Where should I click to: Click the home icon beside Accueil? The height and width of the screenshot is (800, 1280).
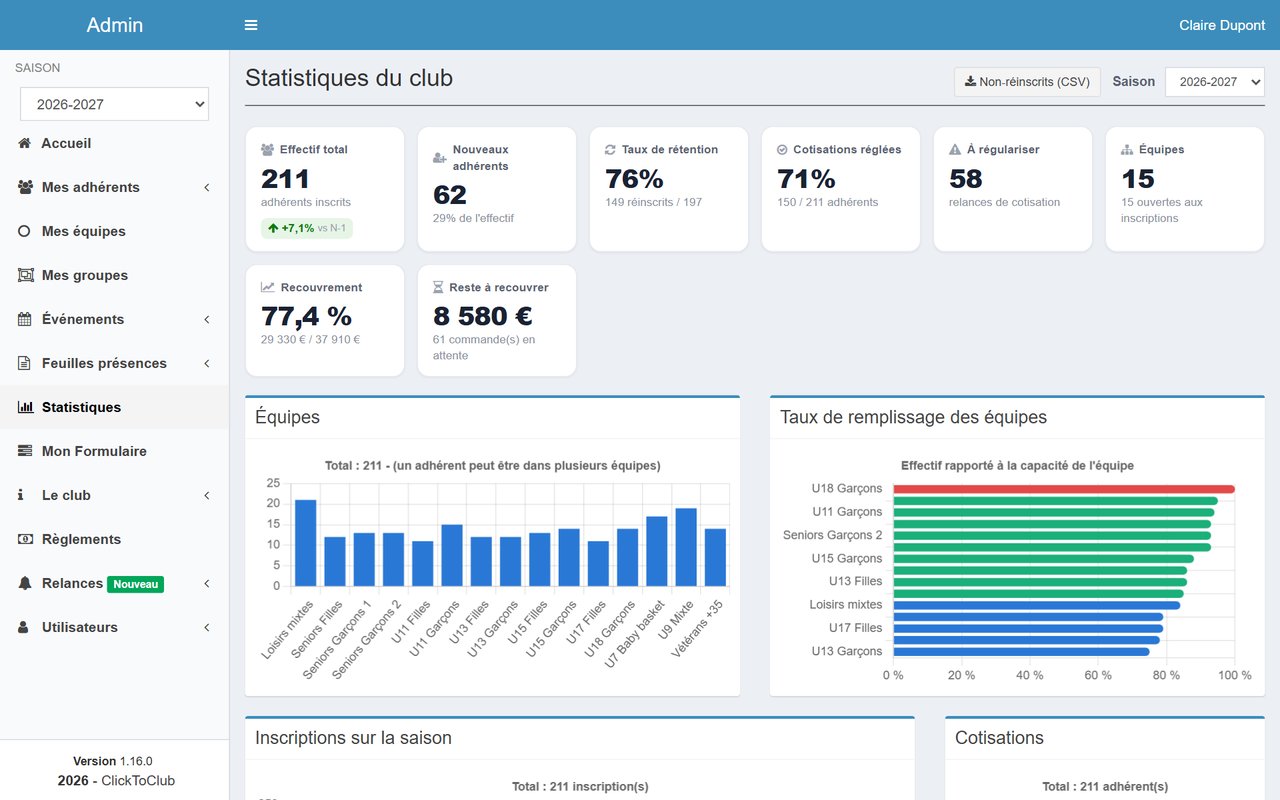[25, 143]
